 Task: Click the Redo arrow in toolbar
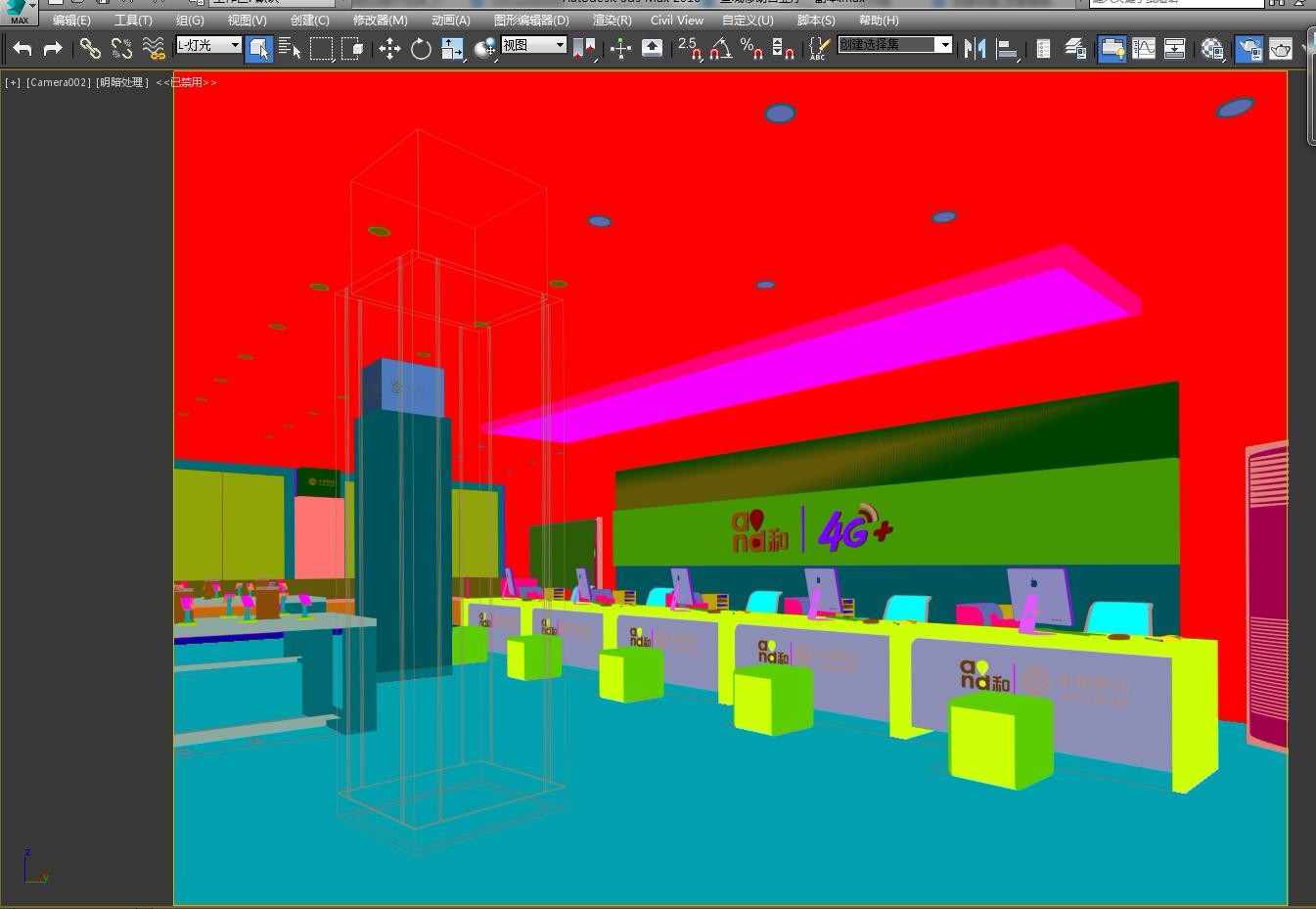click(x=53, y=48)
